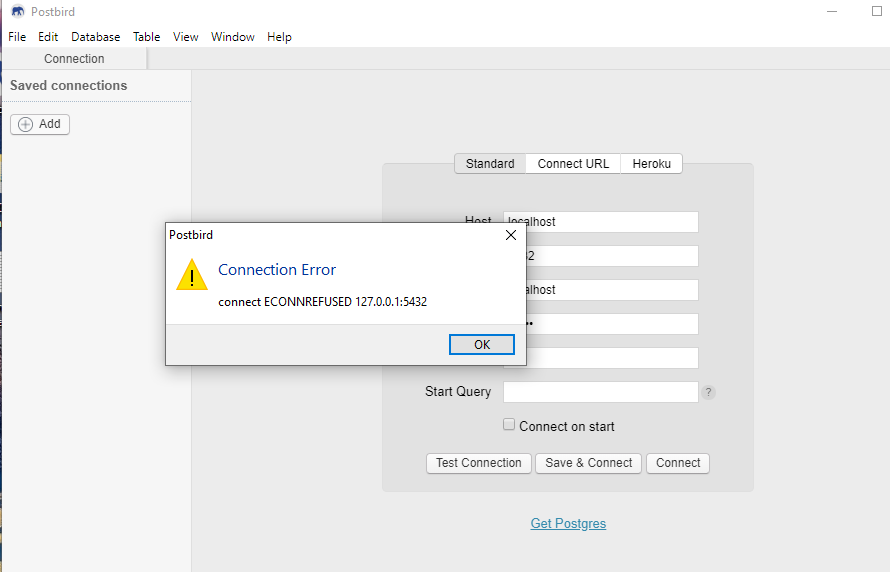
Task: Click the Password field with dots
Action: [612, 324]
